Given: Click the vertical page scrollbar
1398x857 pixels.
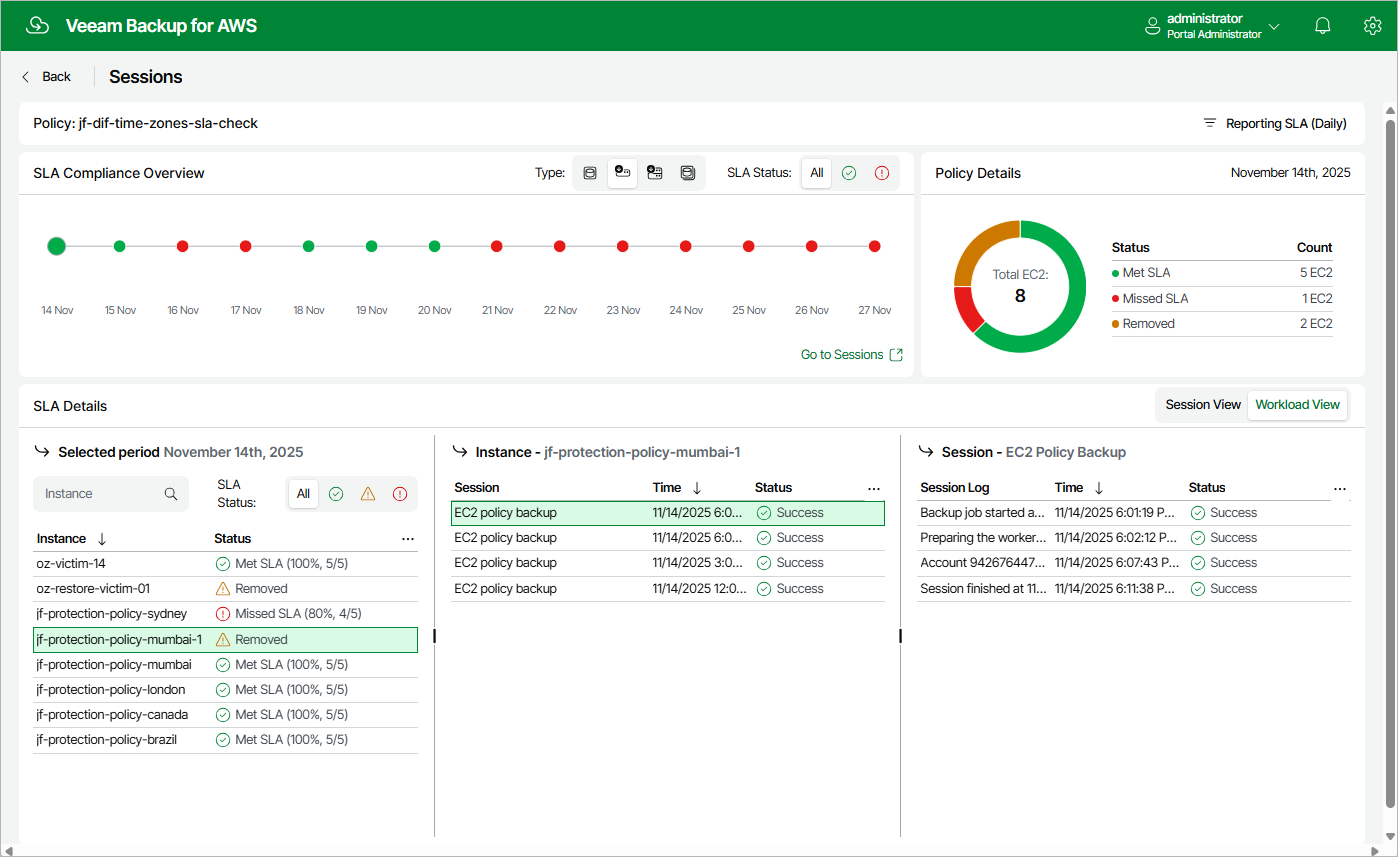Looking at the screenshot, I should 1390,462.
